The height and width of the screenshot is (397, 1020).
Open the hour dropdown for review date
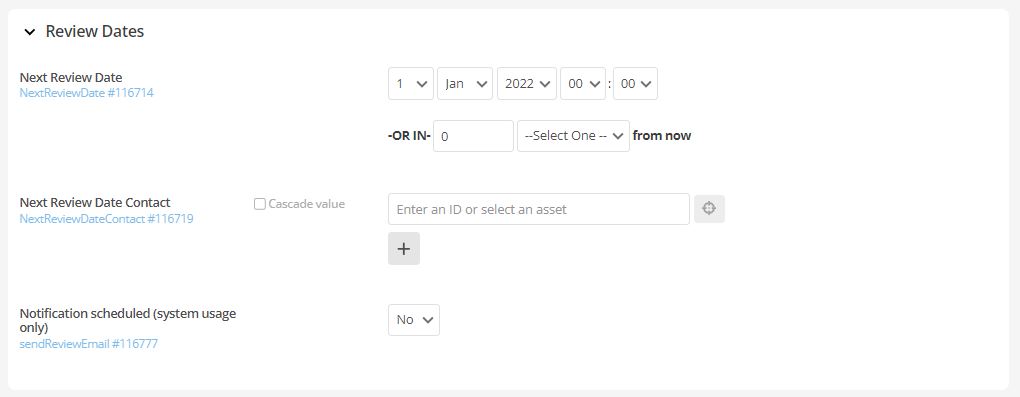(583, 84)
